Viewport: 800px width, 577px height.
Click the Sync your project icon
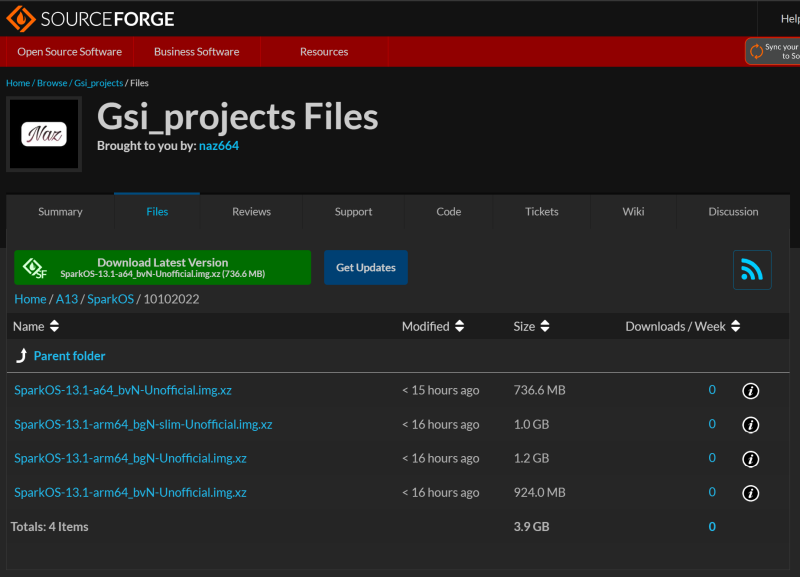[757, 51]
